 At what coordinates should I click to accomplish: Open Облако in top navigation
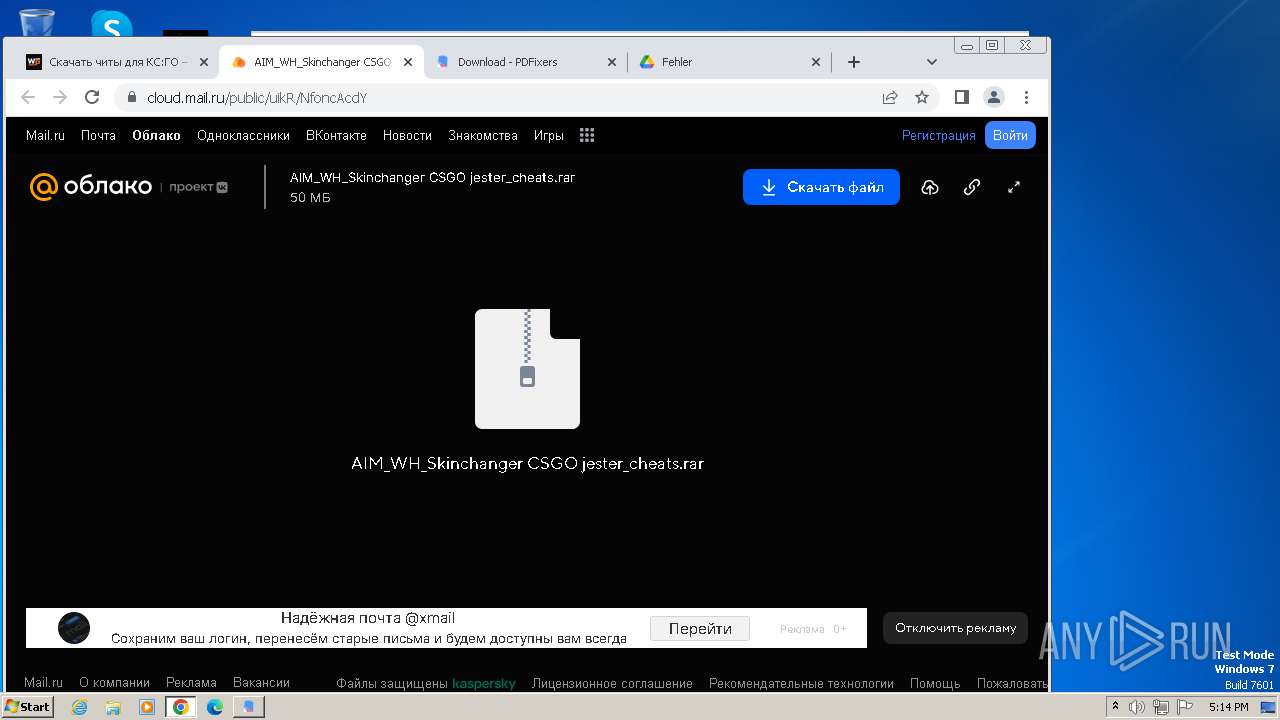(x=156, y=135)
